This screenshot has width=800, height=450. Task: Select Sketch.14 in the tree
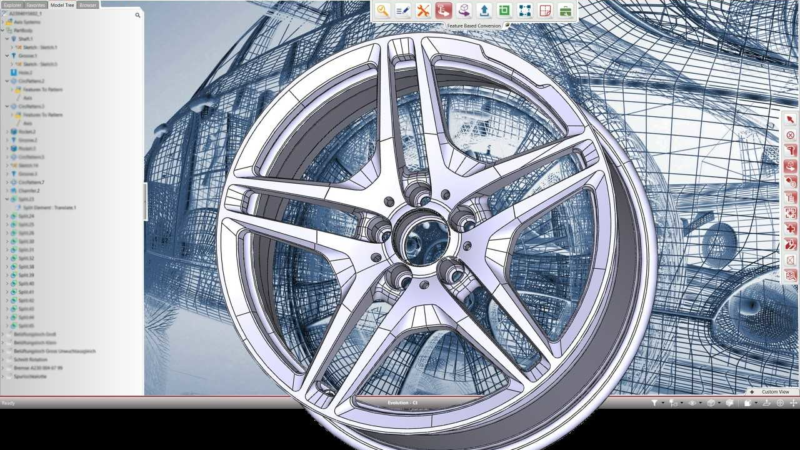[x=29, y=165]
